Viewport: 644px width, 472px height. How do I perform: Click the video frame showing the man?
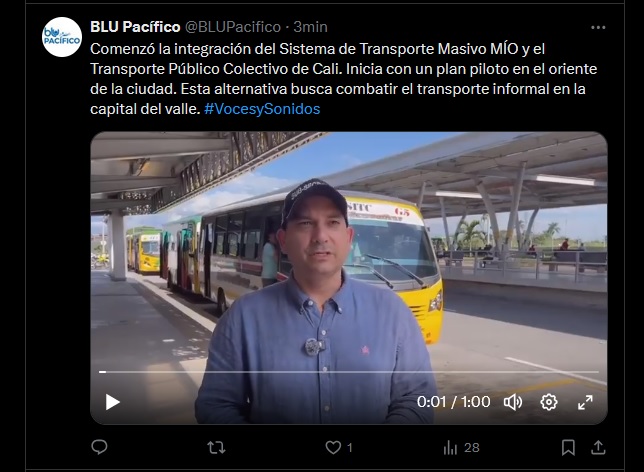coord(349,278)
